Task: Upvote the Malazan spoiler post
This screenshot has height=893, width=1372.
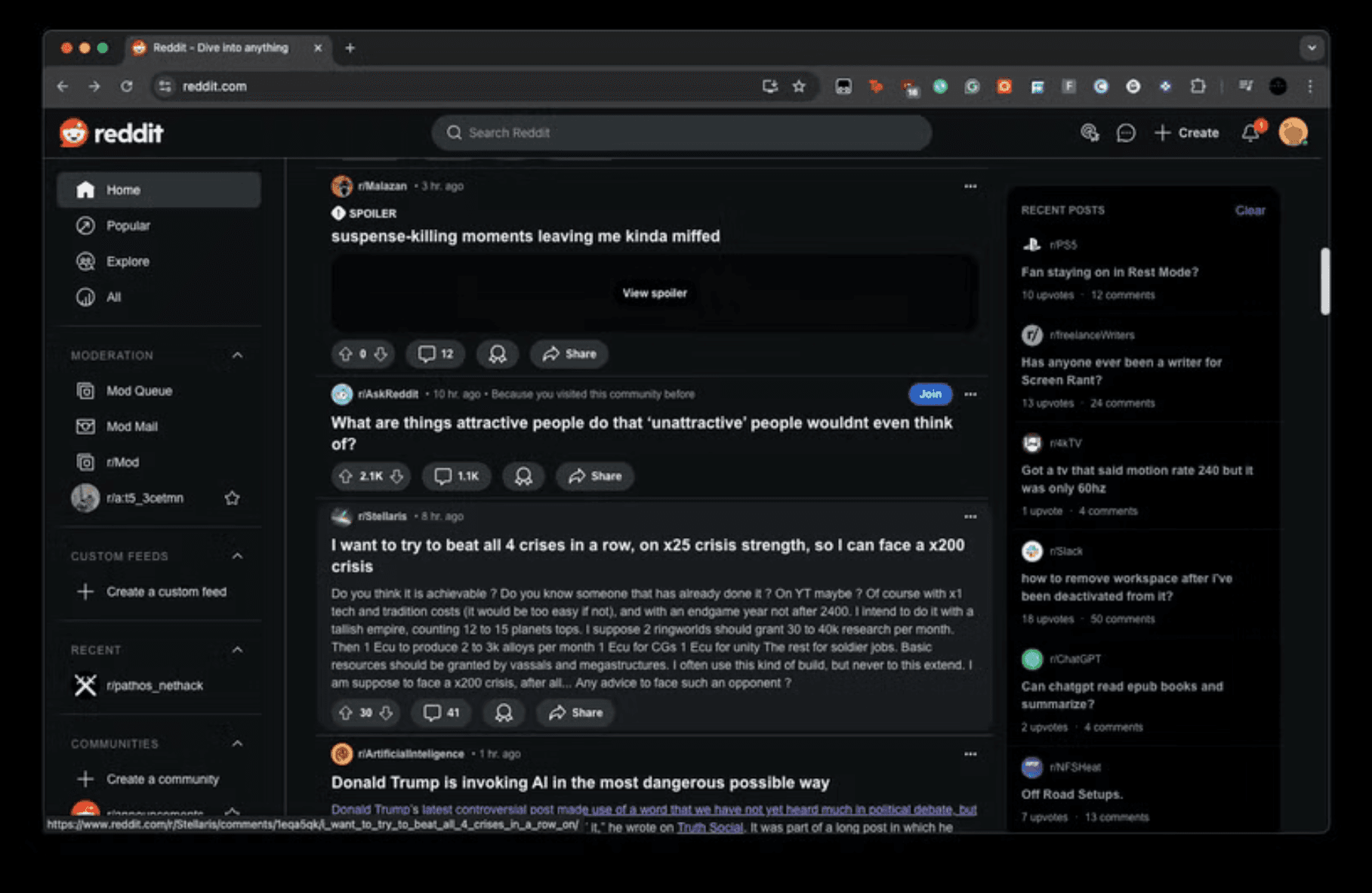Action: [x=345, y=354]
